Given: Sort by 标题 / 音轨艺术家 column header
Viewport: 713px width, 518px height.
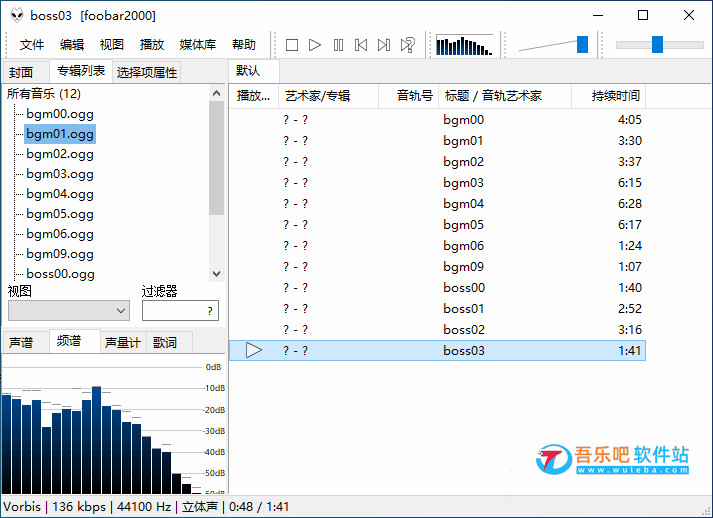Looking at the screenshot, I should coord(505,96).
